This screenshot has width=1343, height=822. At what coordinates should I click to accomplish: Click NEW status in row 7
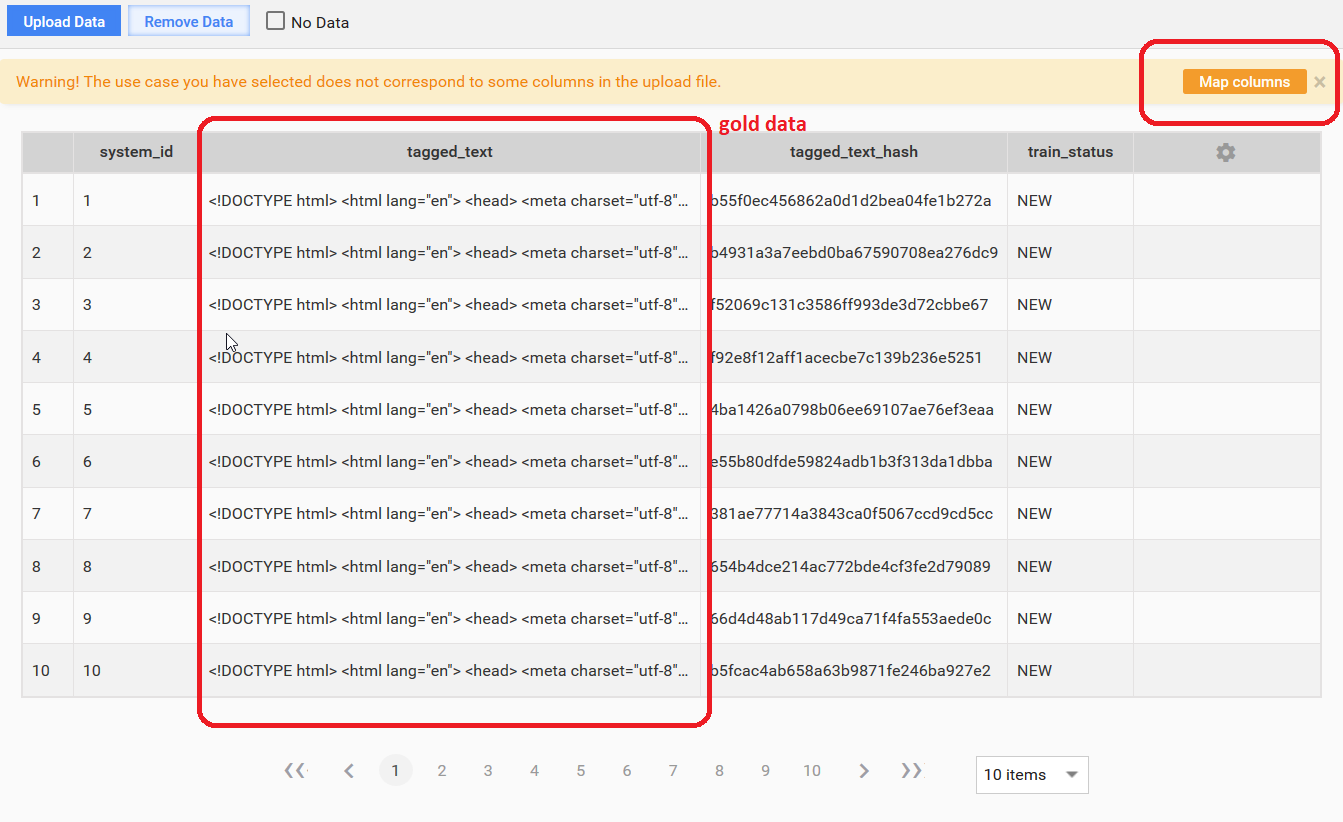click(x=1034, y=513)
